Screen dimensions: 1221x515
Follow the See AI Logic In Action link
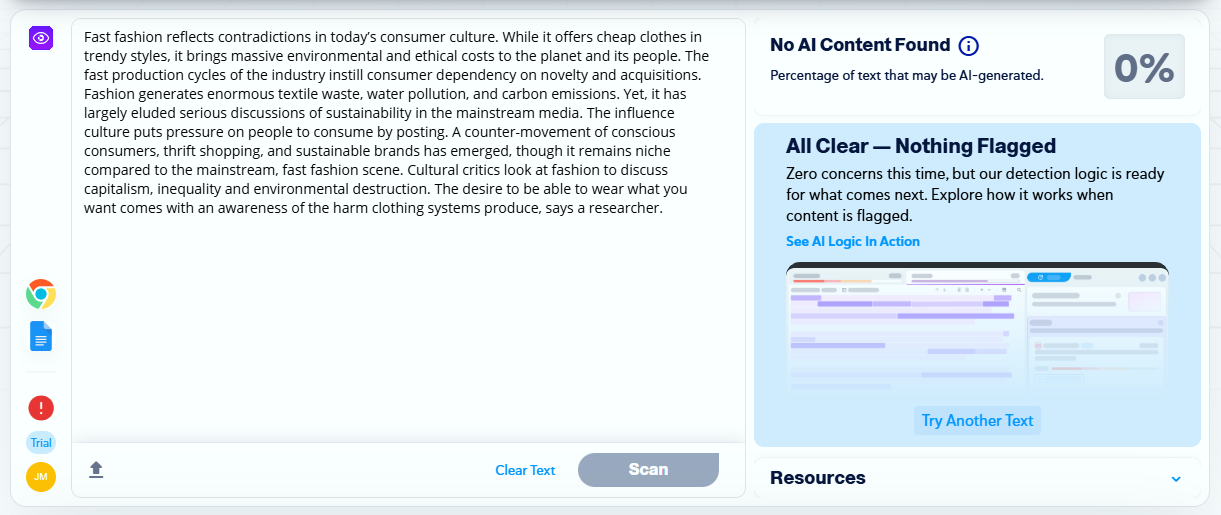[852, 241]
